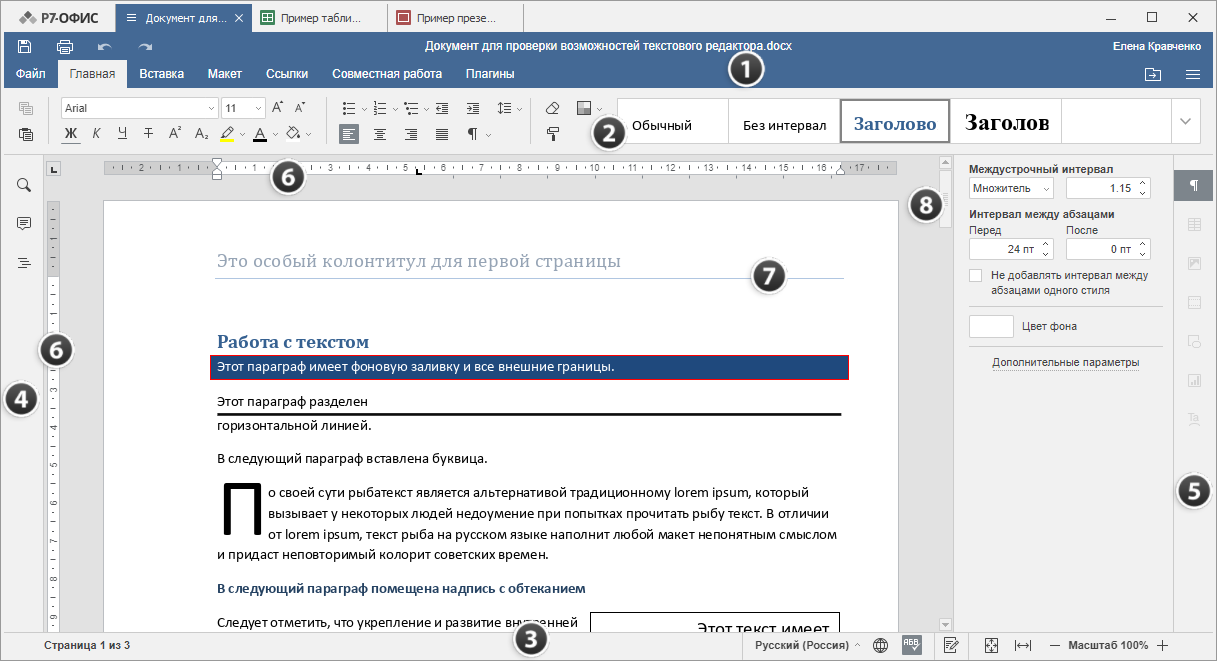Open the Множитель line spacing combo box
Screen dimensions: 1217x661
coord(1012,188)
